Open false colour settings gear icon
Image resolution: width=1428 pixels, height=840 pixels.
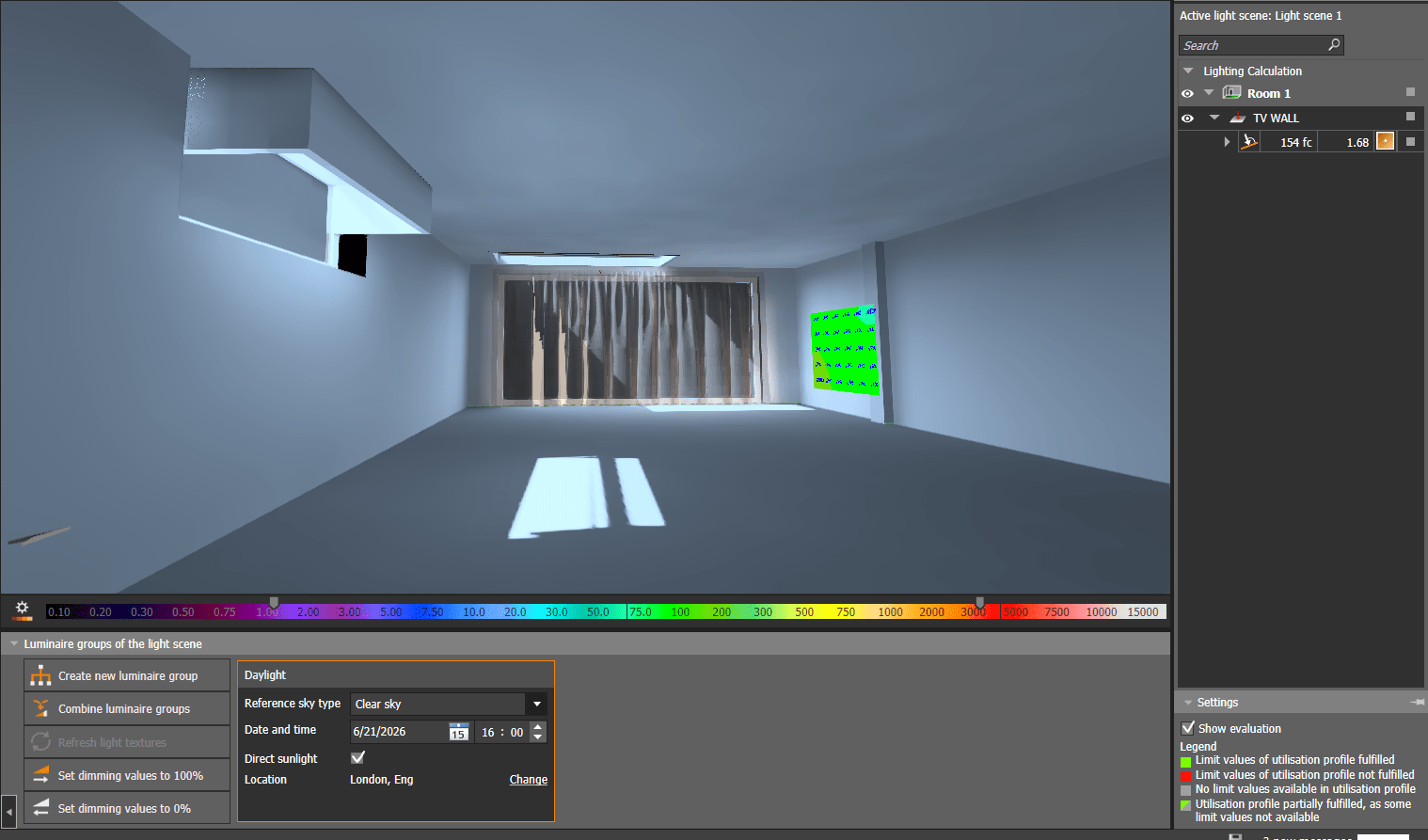(x=23, y=610)
